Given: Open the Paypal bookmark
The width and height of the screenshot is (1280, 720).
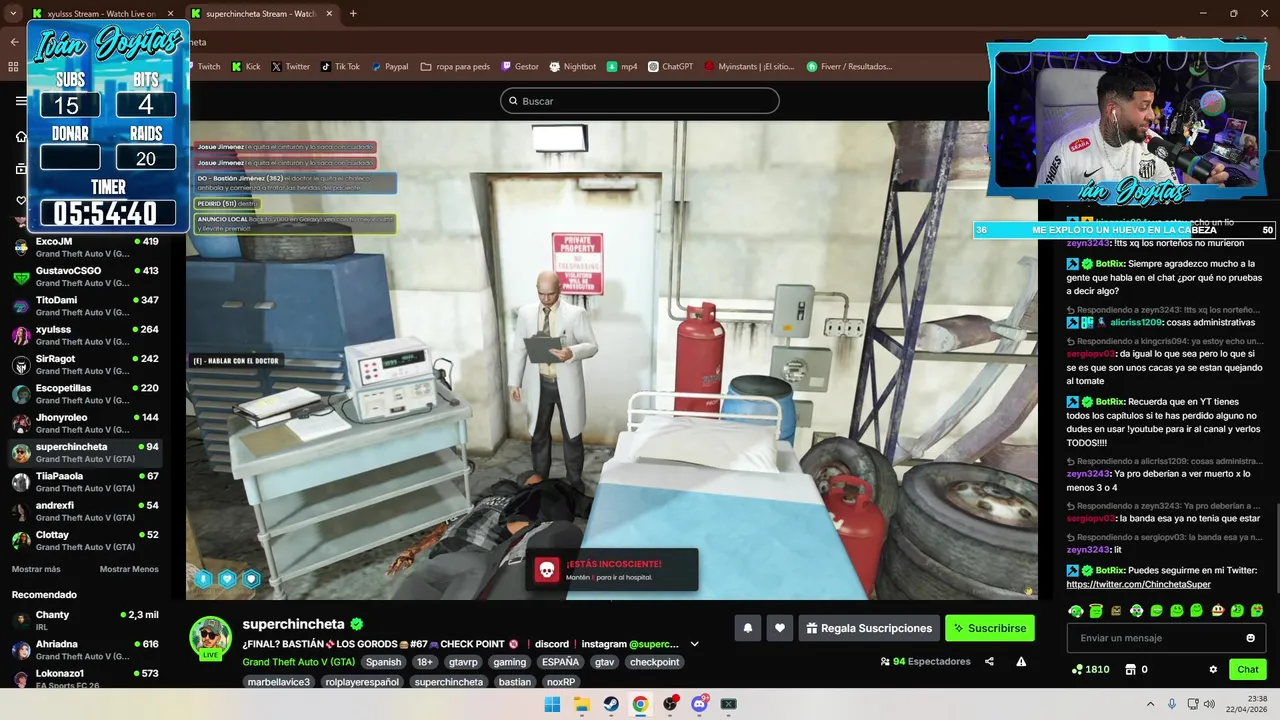Looking at the screenshot, I should (390, 67).
